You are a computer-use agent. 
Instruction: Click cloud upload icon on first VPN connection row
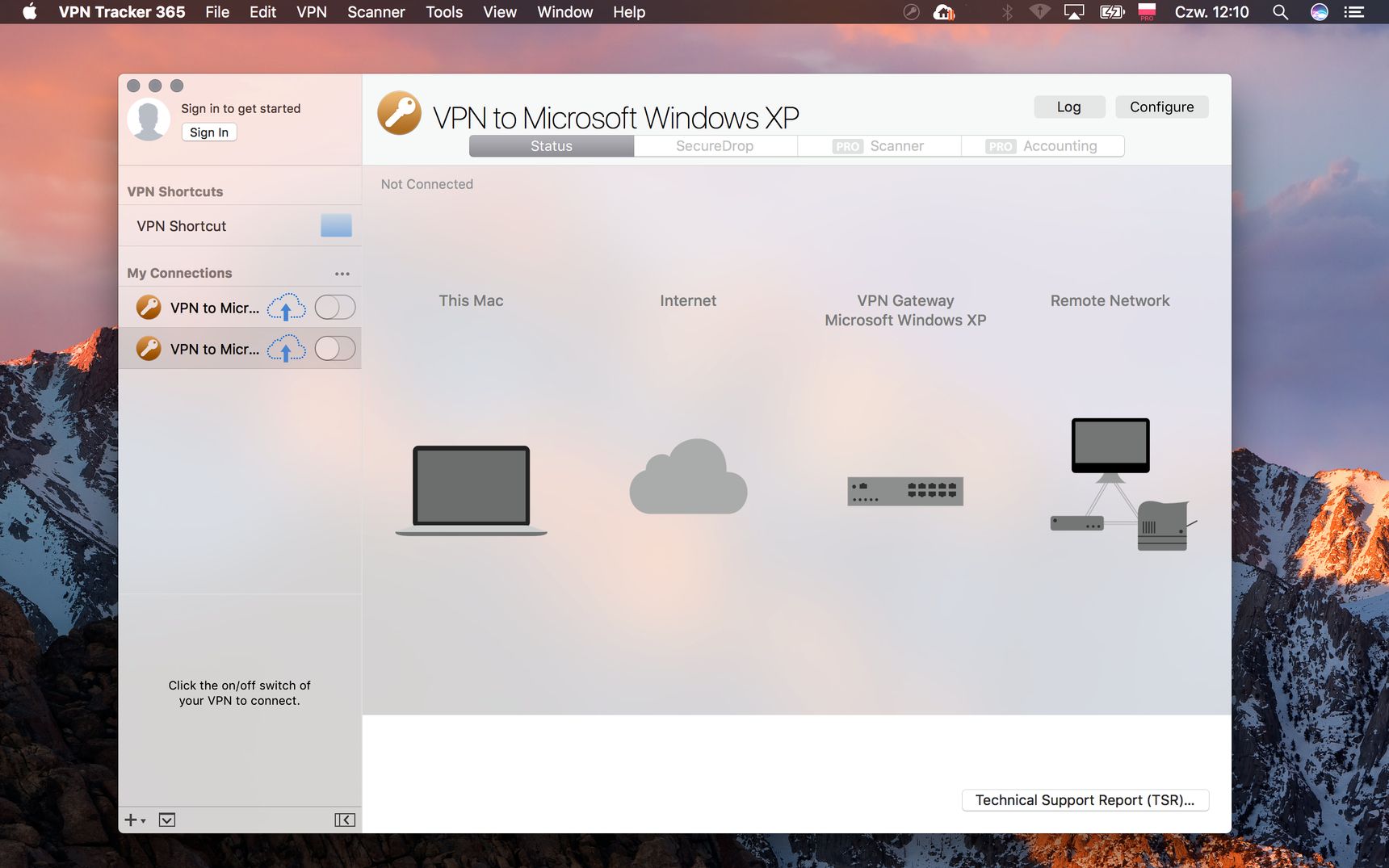(287, 308)
